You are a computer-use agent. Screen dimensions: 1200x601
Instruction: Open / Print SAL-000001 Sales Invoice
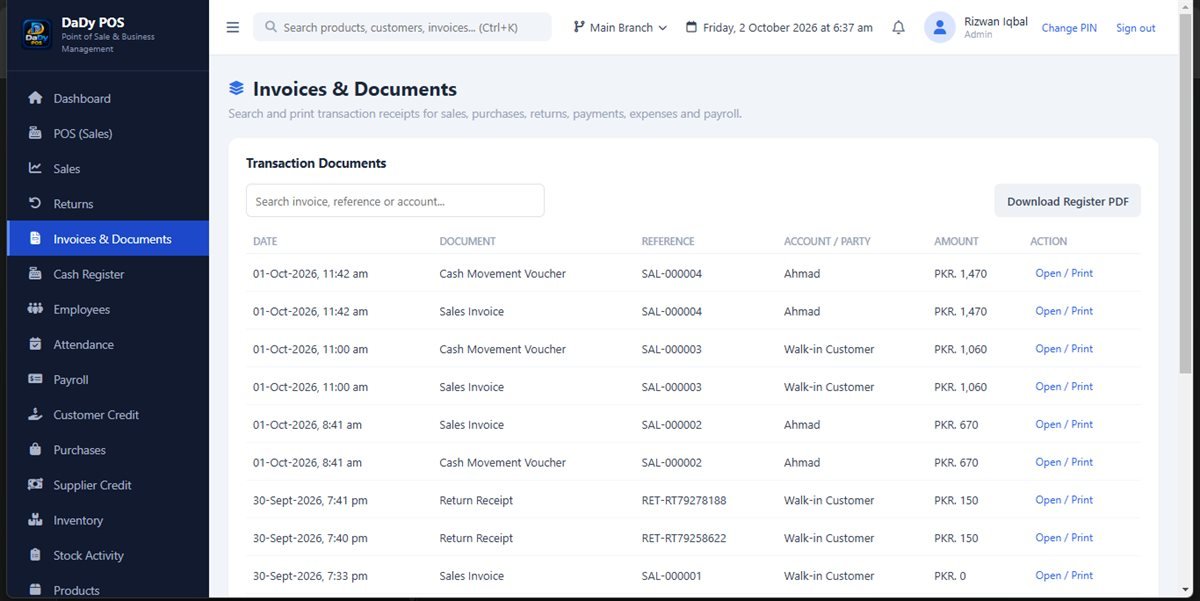(x=1064, y=575)
